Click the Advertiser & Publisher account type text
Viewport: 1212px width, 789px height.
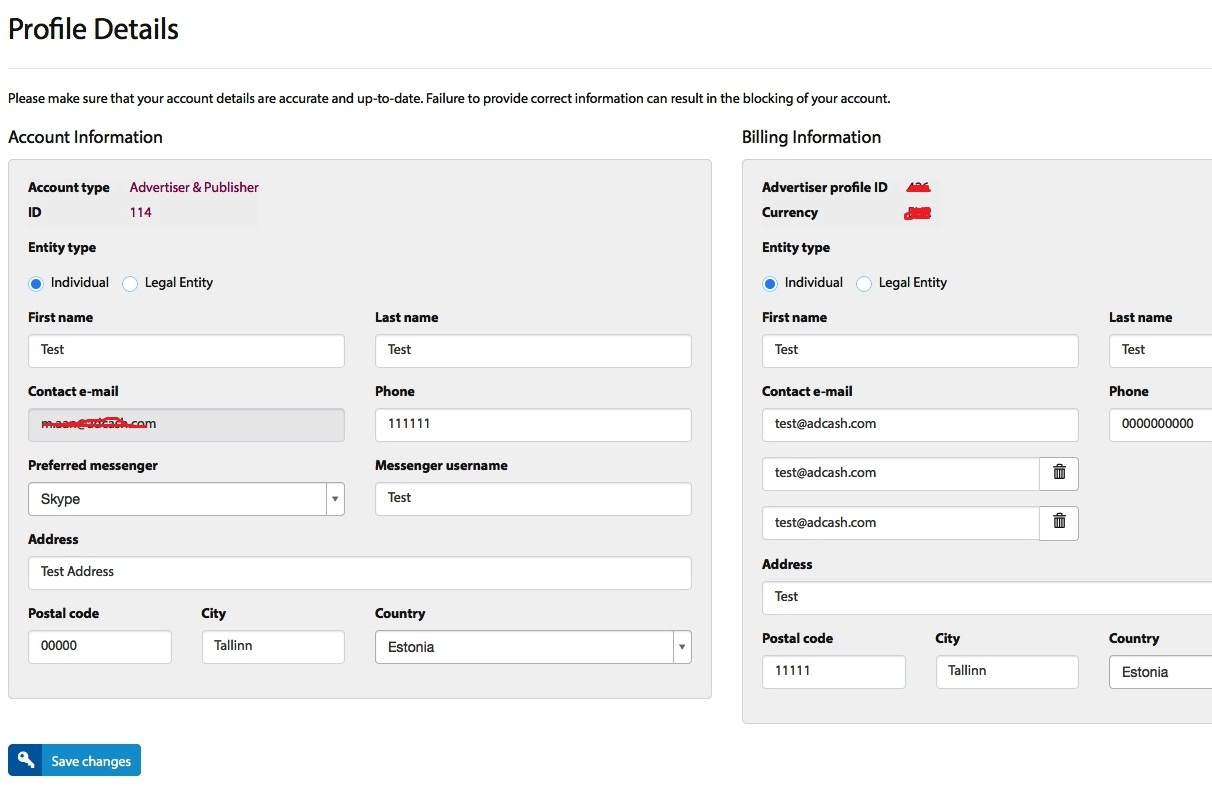(x=194, y=187)
